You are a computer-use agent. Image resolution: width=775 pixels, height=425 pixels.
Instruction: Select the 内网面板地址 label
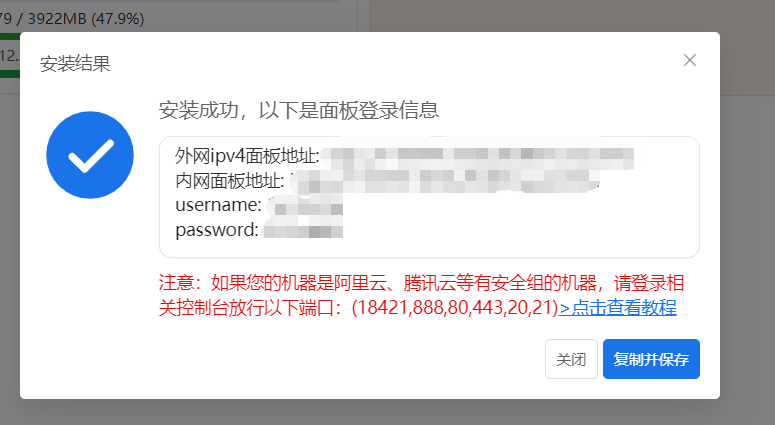coord(230,181)
